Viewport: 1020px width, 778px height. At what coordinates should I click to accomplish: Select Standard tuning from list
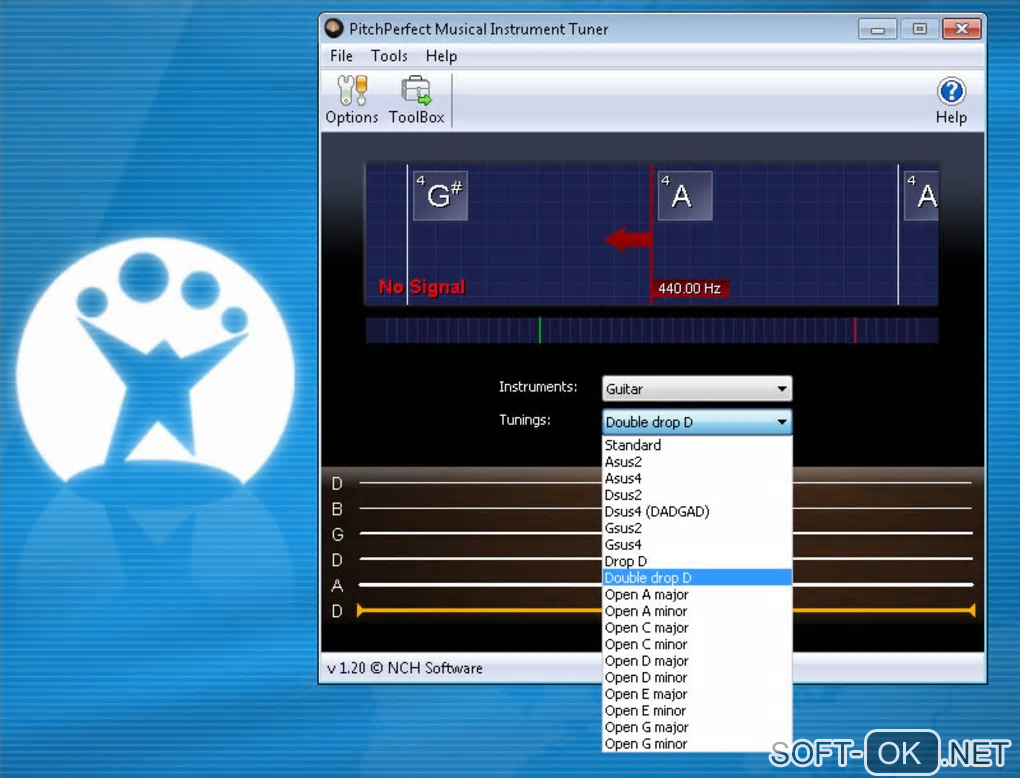(x=697, y=445)
